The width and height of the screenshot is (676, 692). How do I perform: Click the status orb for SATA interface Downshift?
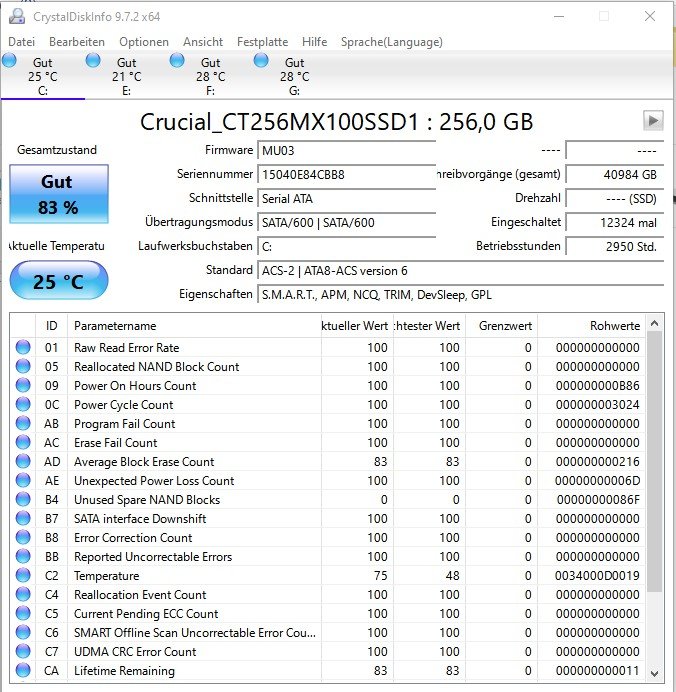pyautogui.click(x=23, y=518)
